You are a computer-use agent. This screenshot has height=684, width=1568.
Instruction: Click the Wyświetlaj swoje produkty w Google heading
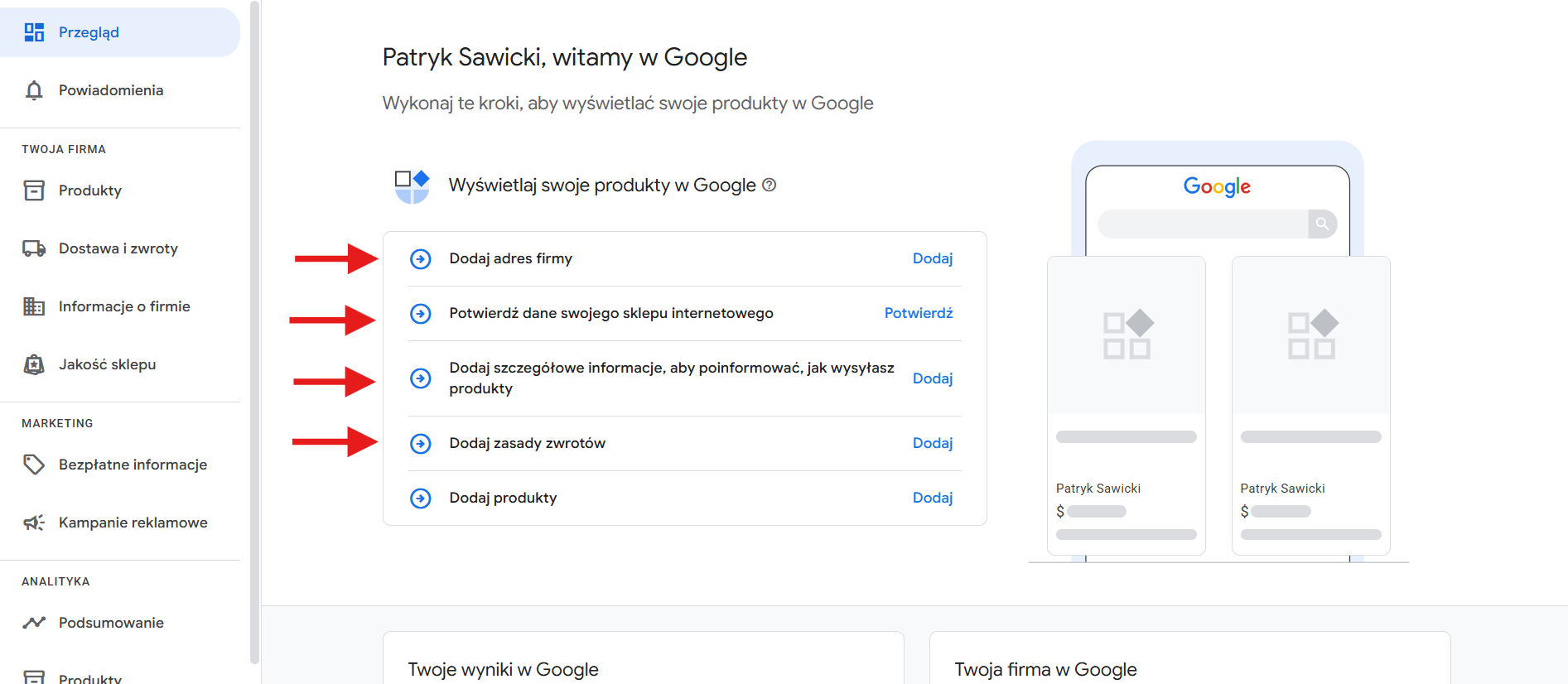pos(602,185)
